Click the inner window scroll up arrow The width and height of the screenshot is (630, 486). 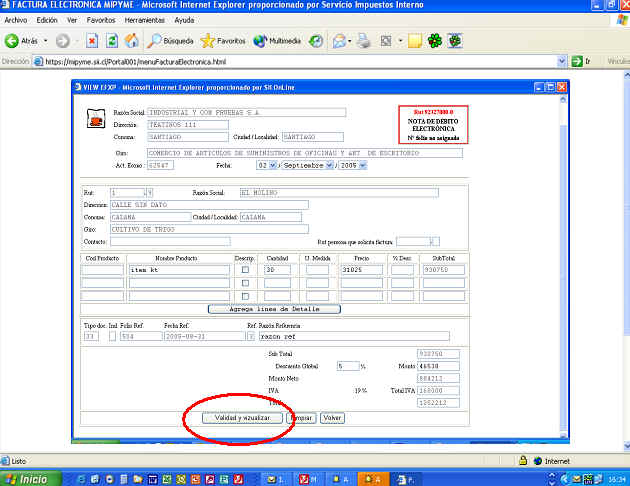(563, 99)
